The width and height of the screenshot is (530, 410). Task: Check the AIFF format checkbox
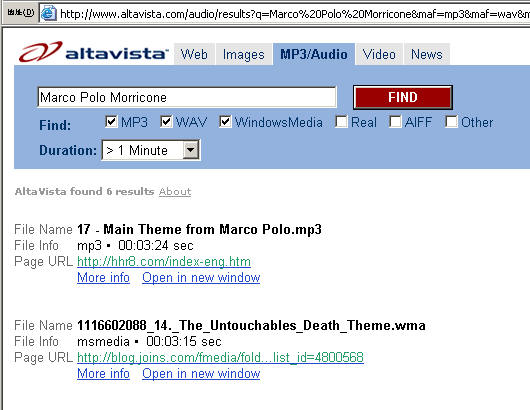(395, 121)
